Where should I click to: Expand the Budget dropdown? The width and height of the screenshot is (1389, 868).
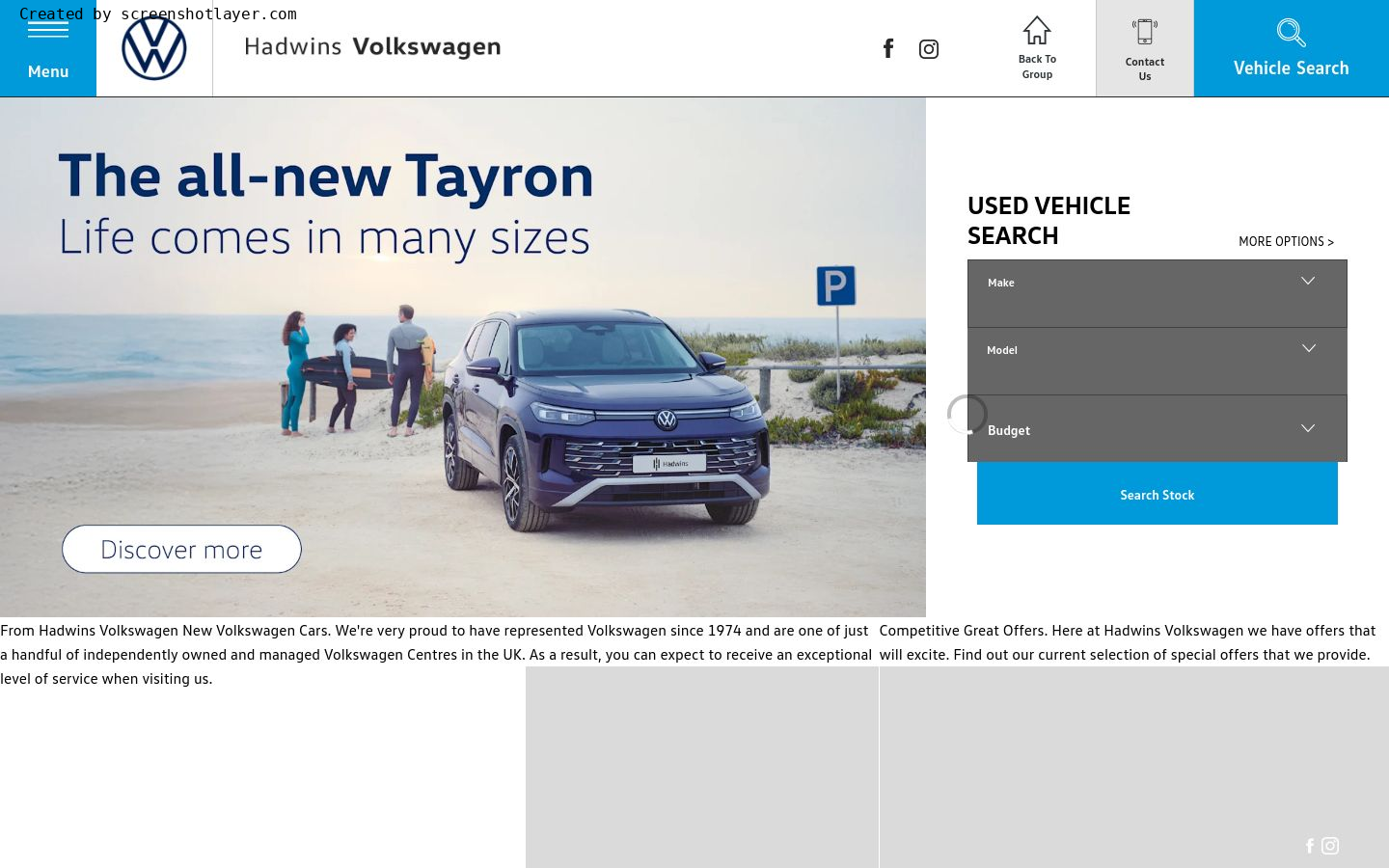(x=1157, y=428)
